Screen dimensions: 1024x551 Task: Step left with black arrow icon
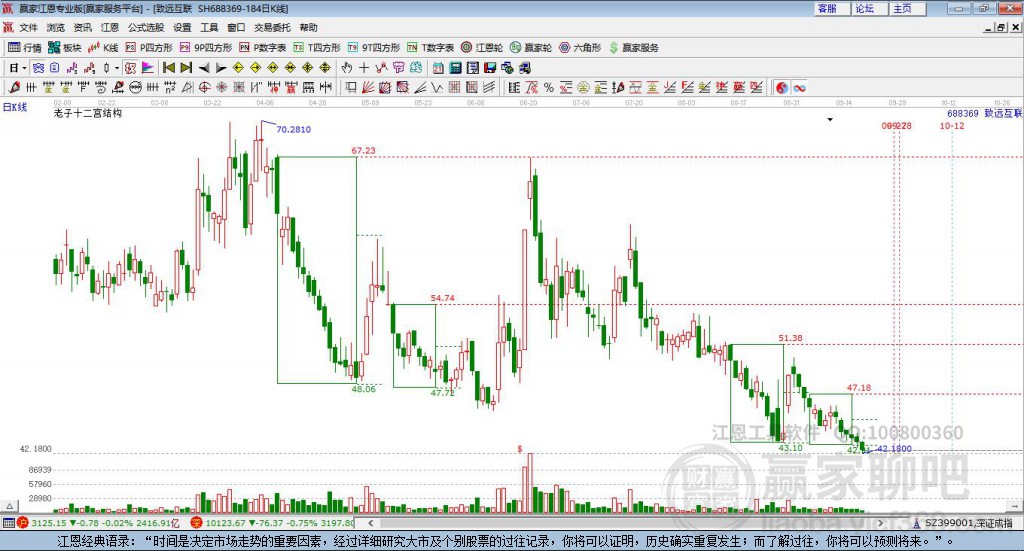[204, 68]
